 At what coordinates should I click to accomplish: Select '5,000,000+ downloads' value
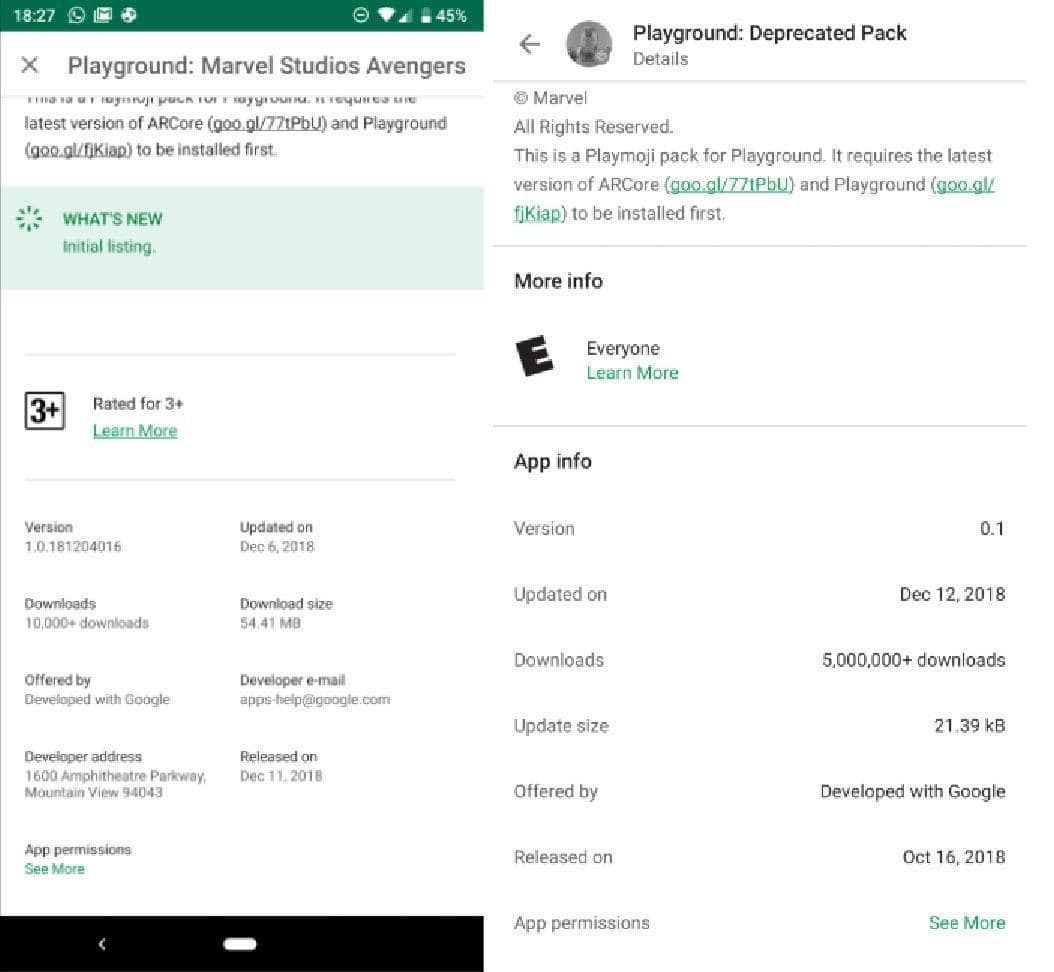tap(914, 660)
